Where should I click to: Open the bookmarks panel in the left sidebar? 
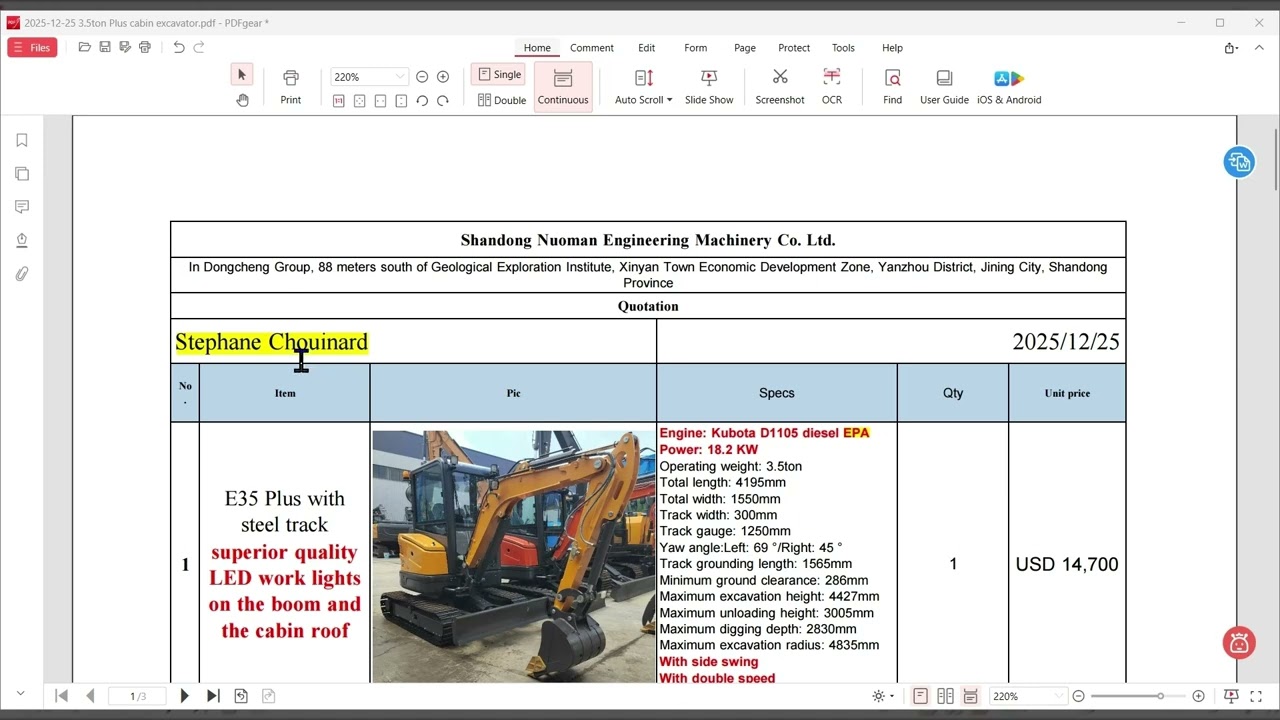(22, 141)
